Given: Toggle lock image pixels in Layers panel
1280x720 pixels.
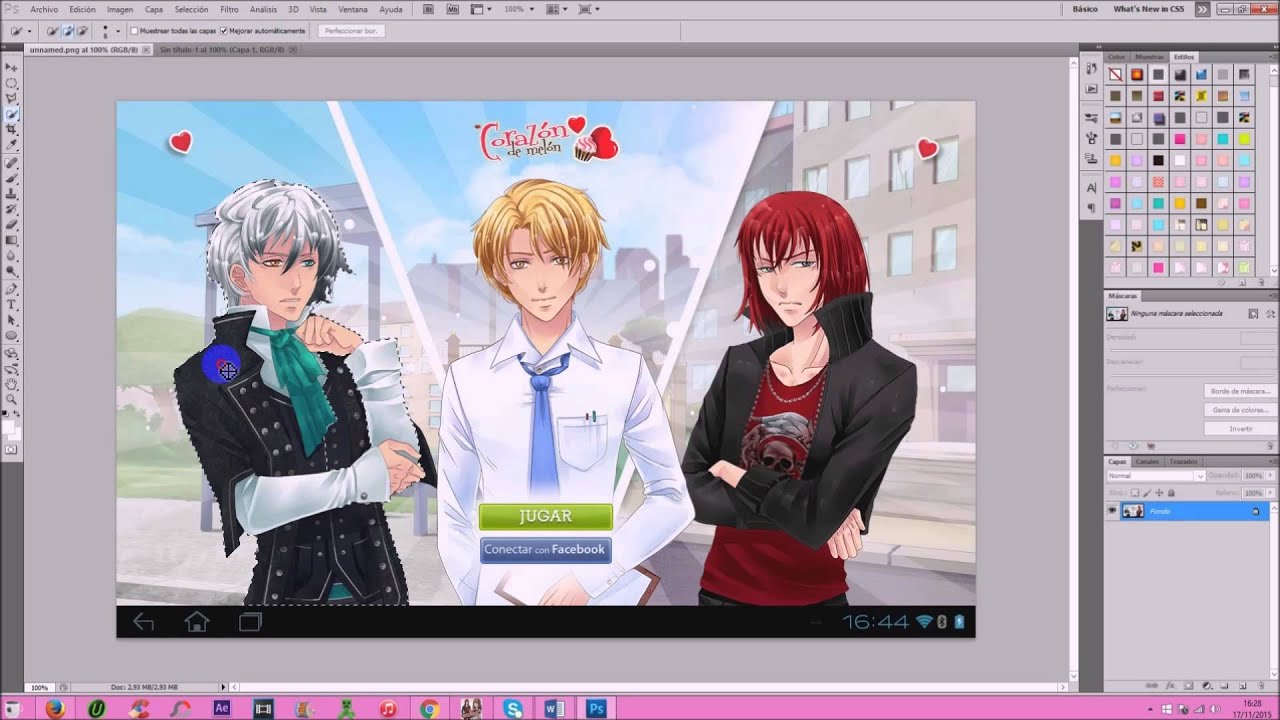Looking at the screenshot, I should coord(1147,492).
